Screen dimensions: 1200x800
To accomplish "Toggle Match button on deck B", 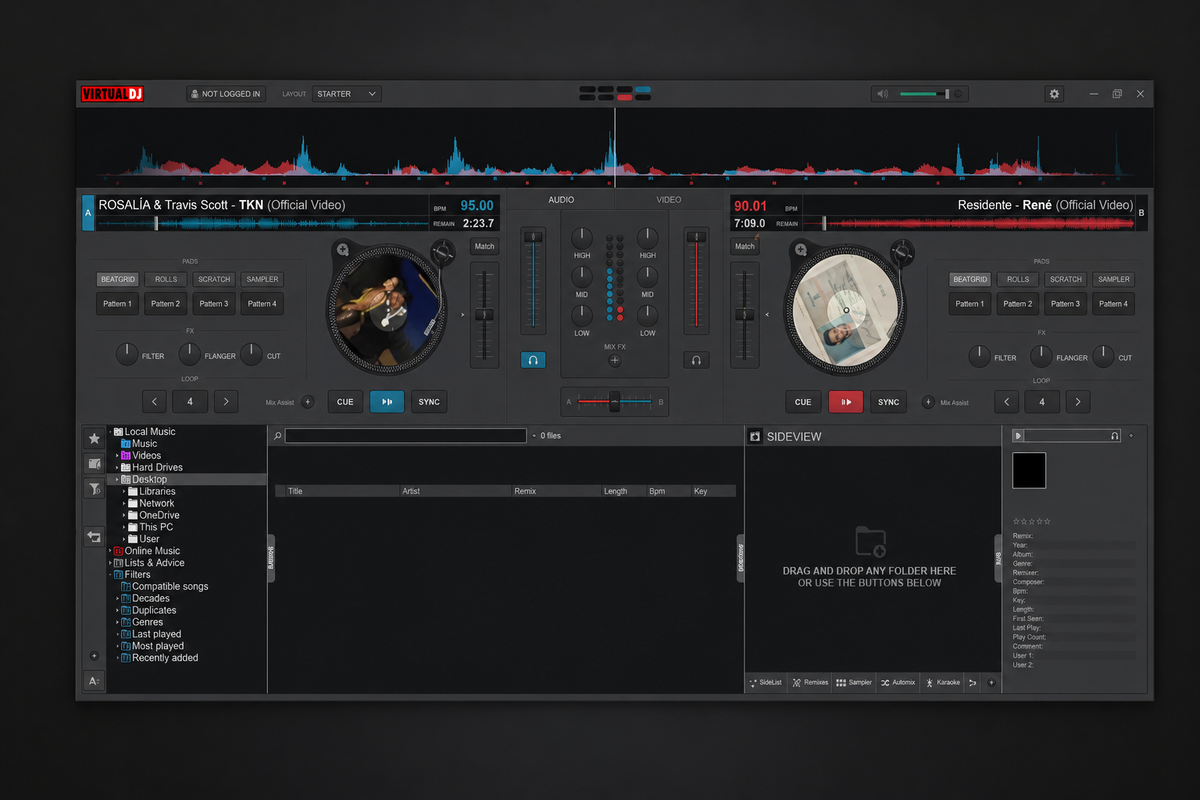I will [x=745, y=246].
